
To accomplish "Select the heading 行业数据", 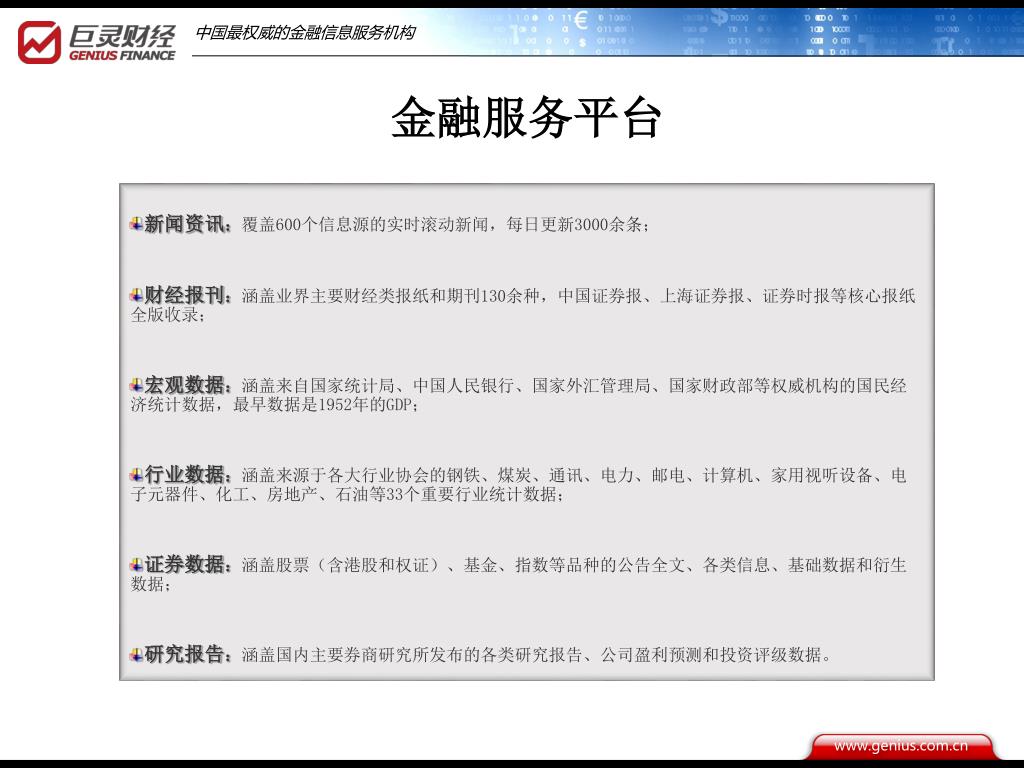I will [x=185, y=475].
